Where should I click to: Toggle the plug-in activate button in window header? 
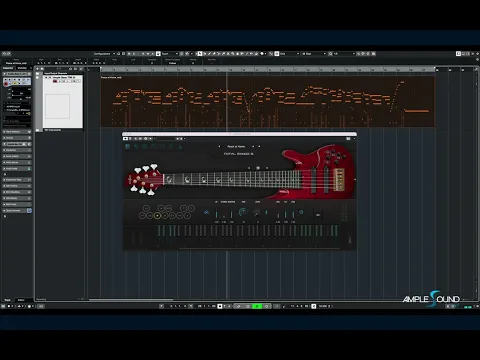pyautogui.click(x=126, y=138)
